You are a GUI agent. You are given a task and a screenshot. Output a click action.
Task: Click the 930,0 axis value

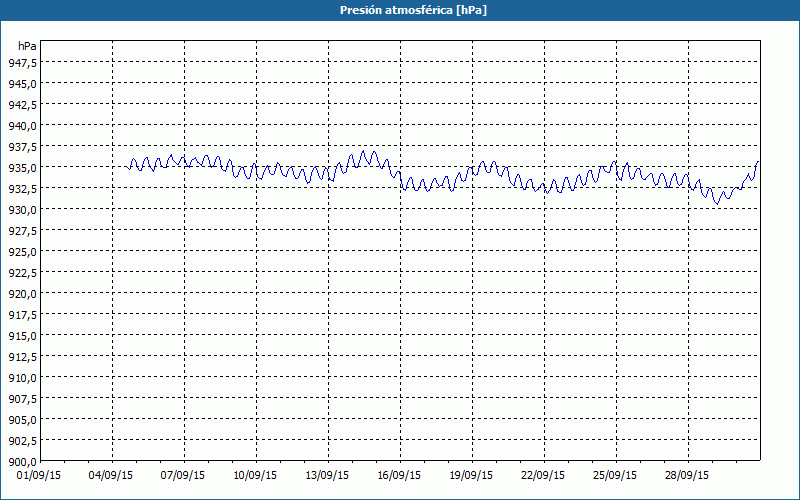tap(22, 210)
